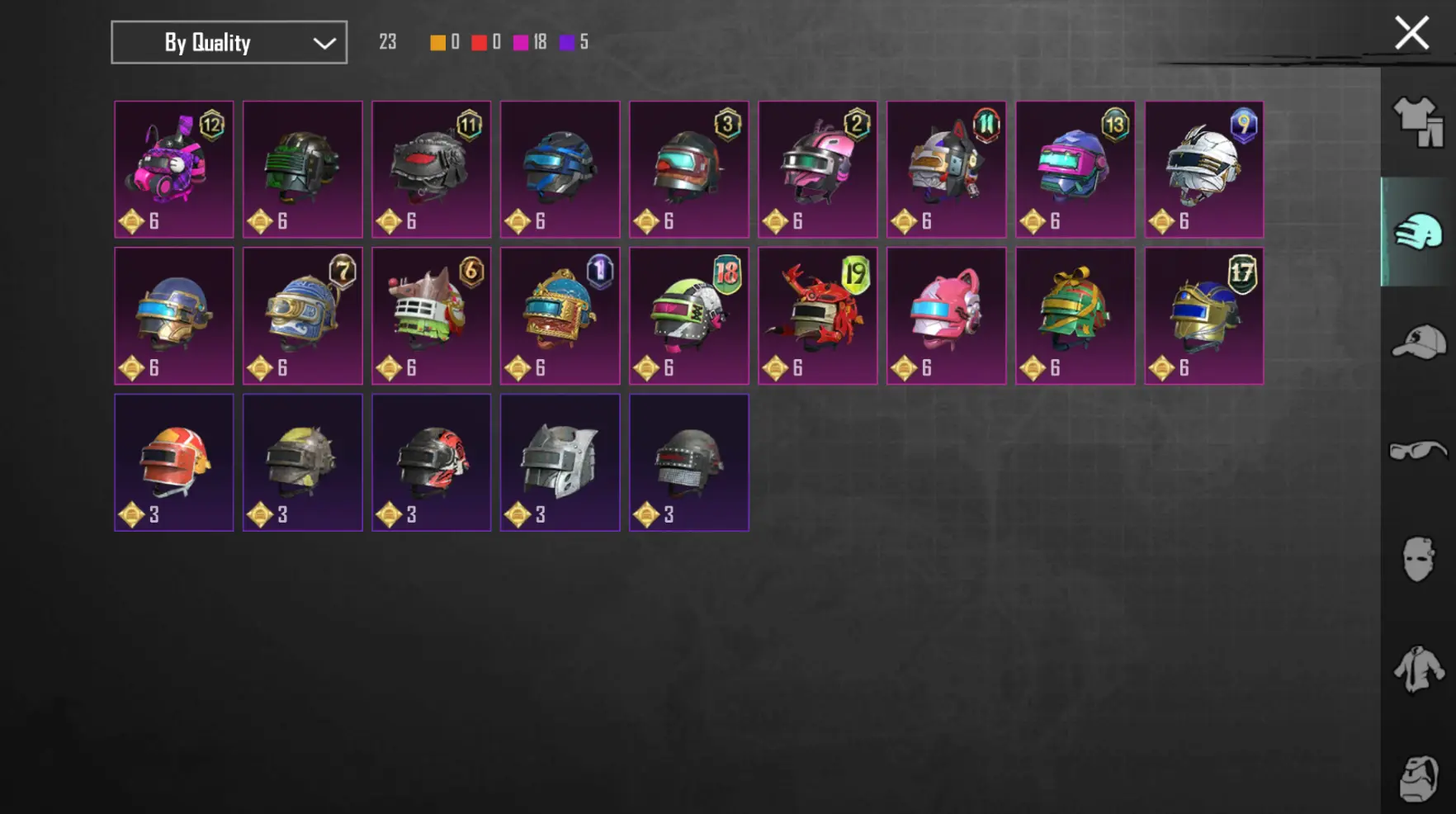
Task: Select the red crab helmet numbered 19
Action: pyautogui.click(x=817, y=315)
